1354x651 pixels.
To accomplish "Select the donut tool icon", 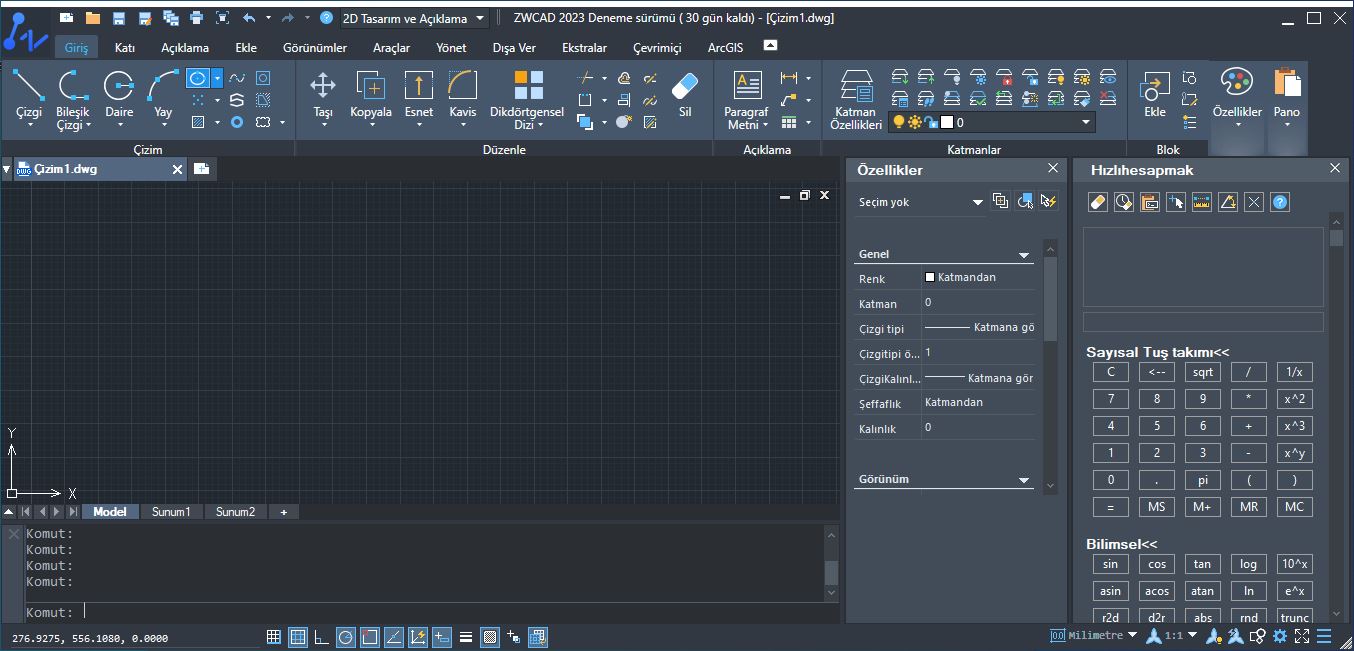I will tap(237, 122).
